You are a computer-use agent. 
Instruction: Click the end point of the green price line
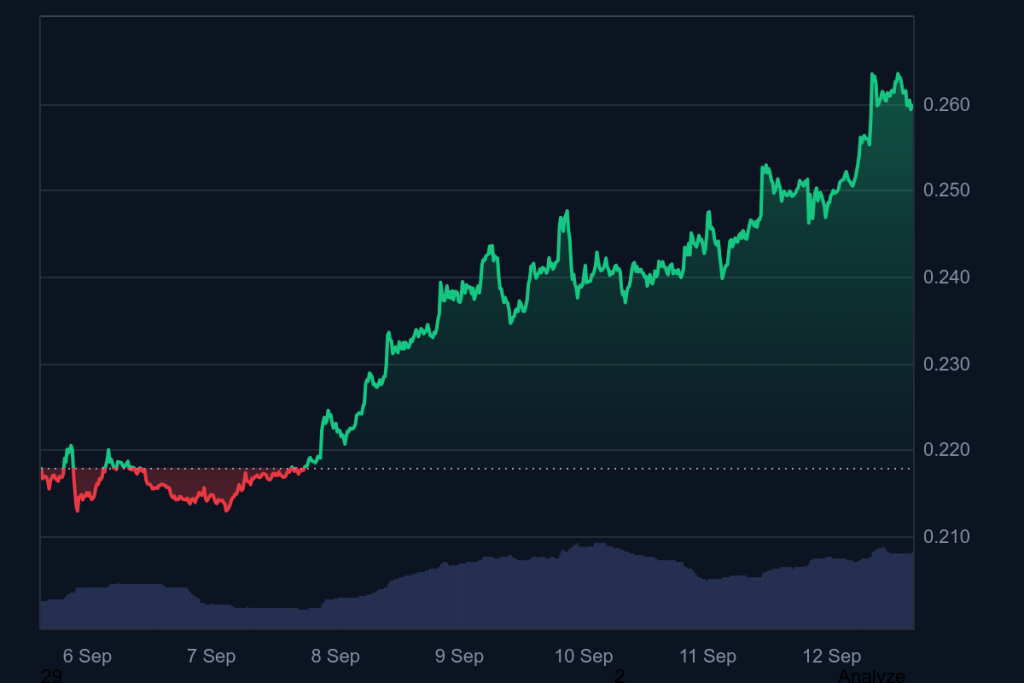[x=911, y=107]
